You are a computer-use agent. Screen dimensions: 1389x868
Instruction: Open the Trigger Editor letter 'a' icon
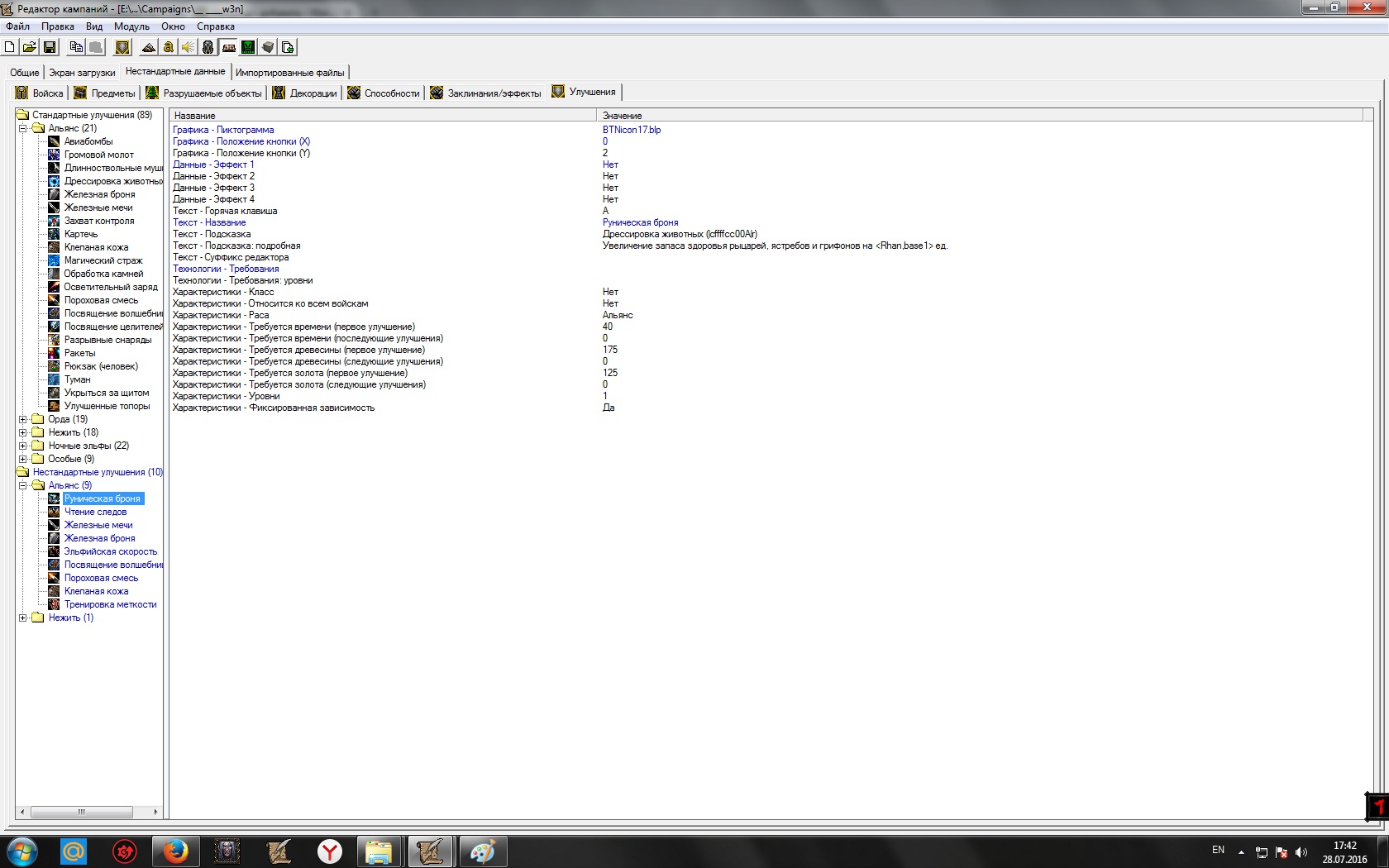tap(169, 47)
